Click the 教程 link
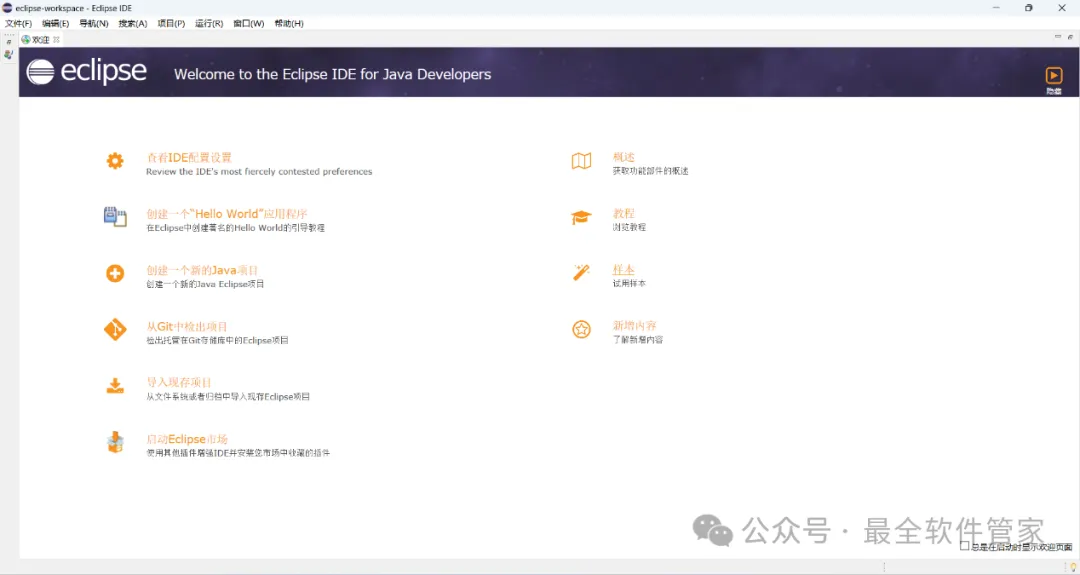Image resolution: width=1080 pixels, height=575 pixels. coord(623,213)
